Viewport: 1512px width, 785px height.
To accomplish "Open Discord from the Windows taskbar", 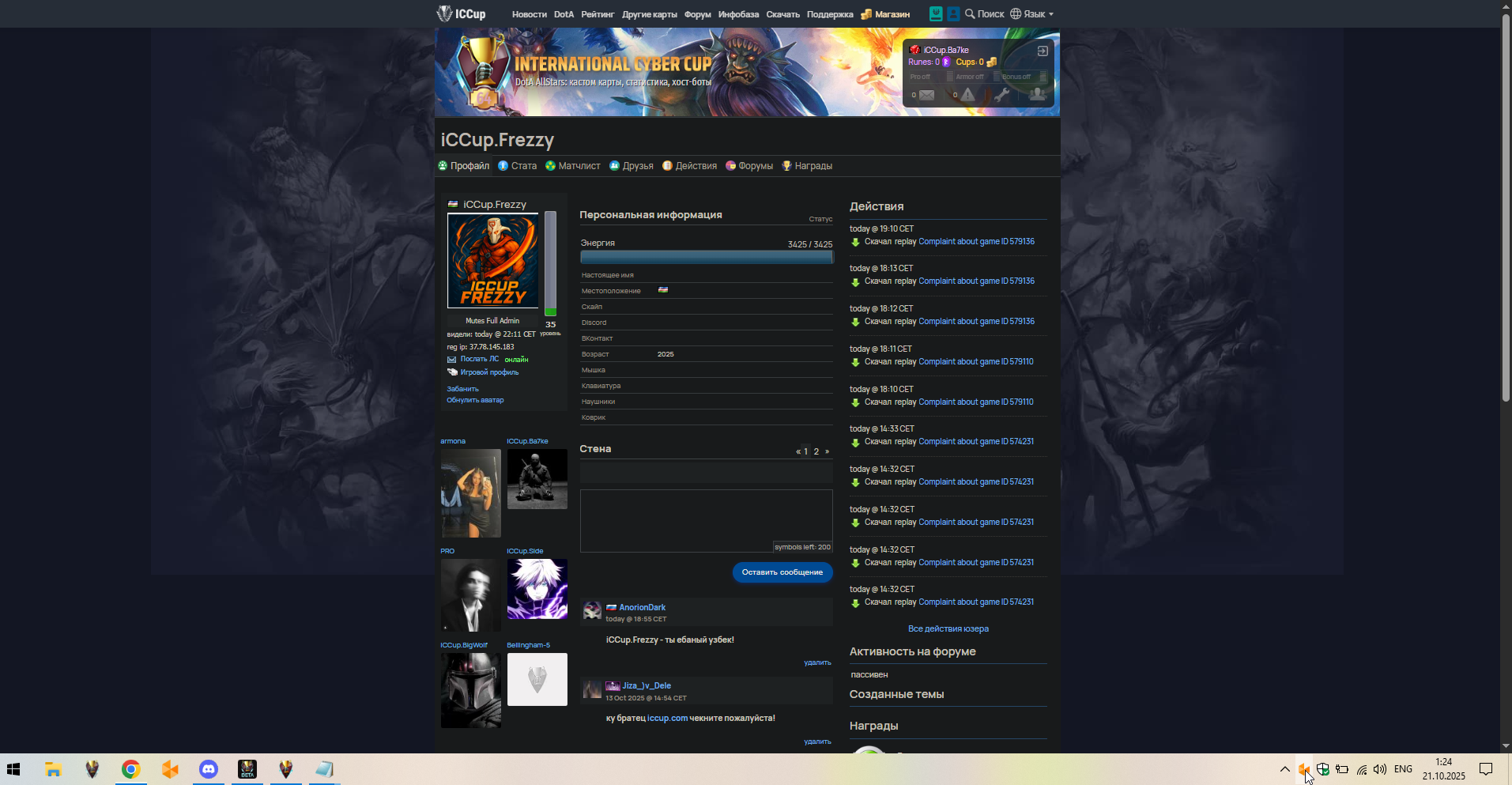I will (209, 769).
